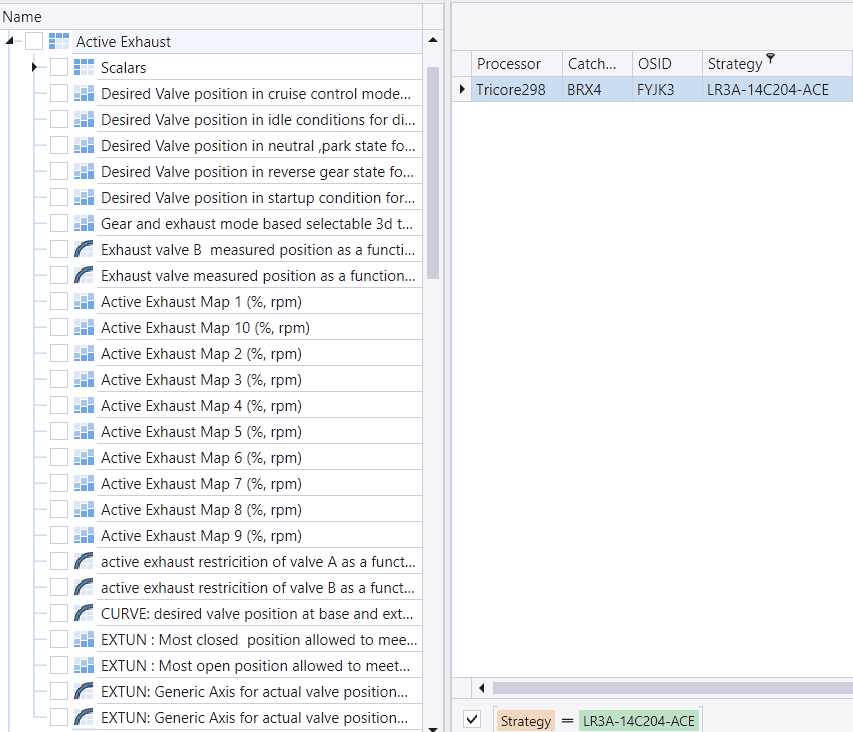This screenshot has width=853, height=732.
Task: Click the filter icon on Strategy column
Action: tap(770, 58)
